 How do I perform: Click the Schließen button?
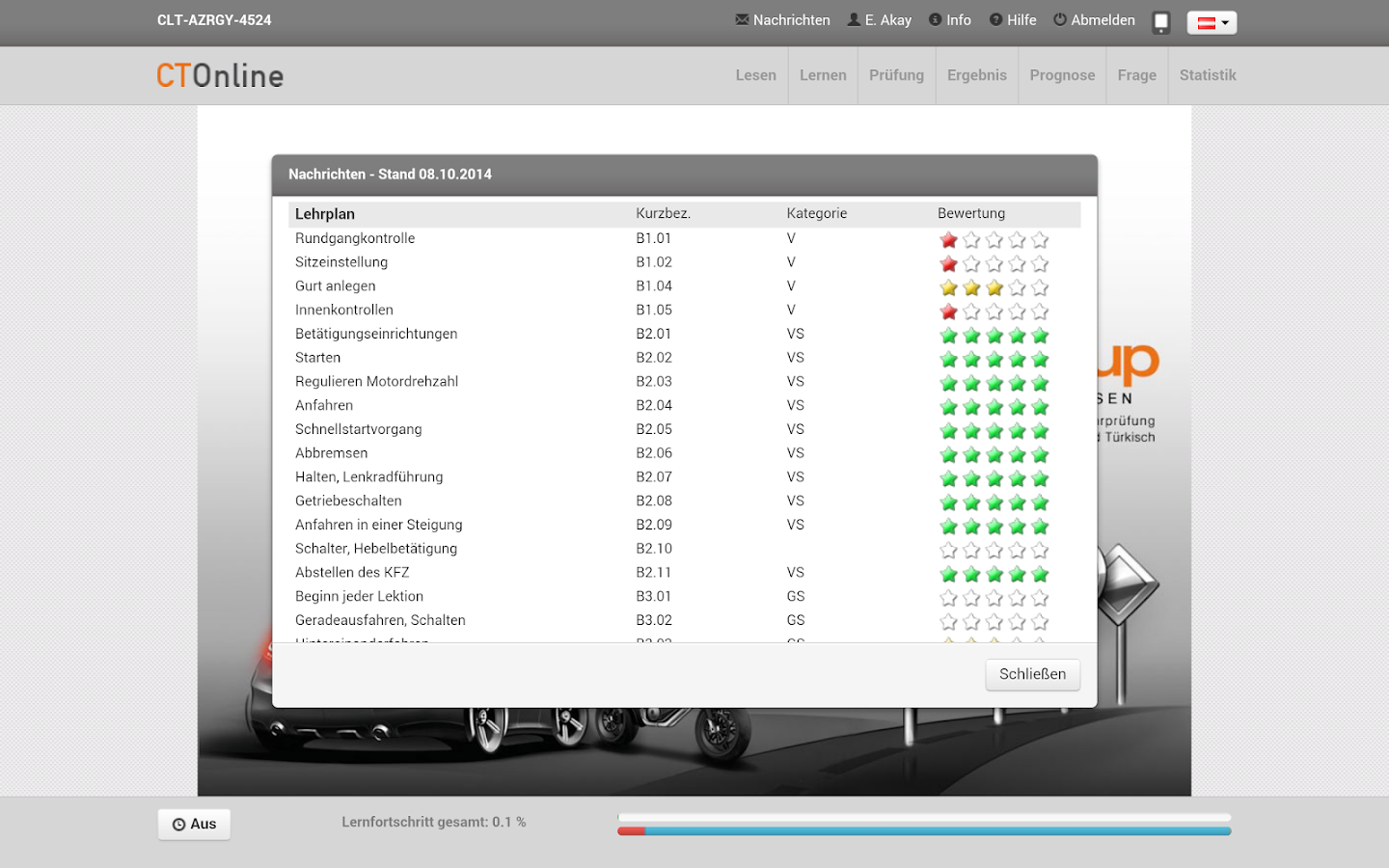coord(1032,674)
